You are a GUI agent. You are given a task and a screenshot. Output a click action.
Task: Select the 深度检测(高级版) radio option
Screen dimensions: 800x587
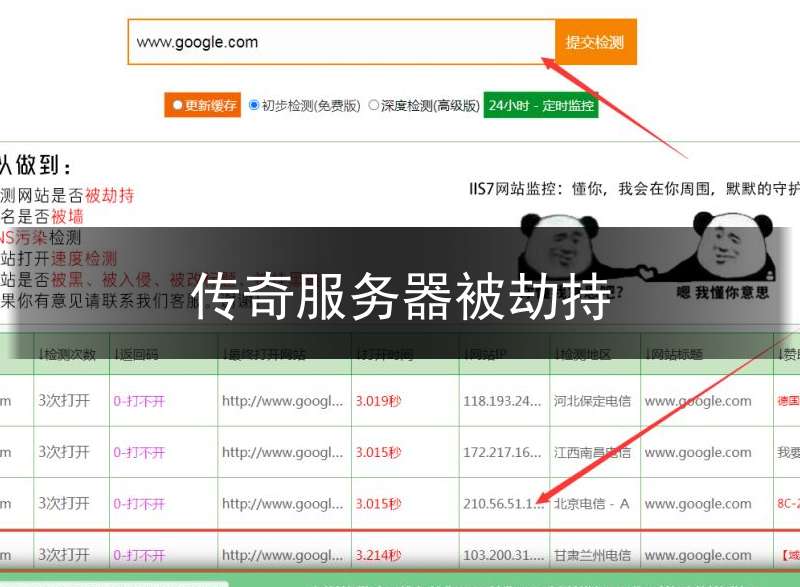pyautogui.click(x=373, y=105)
